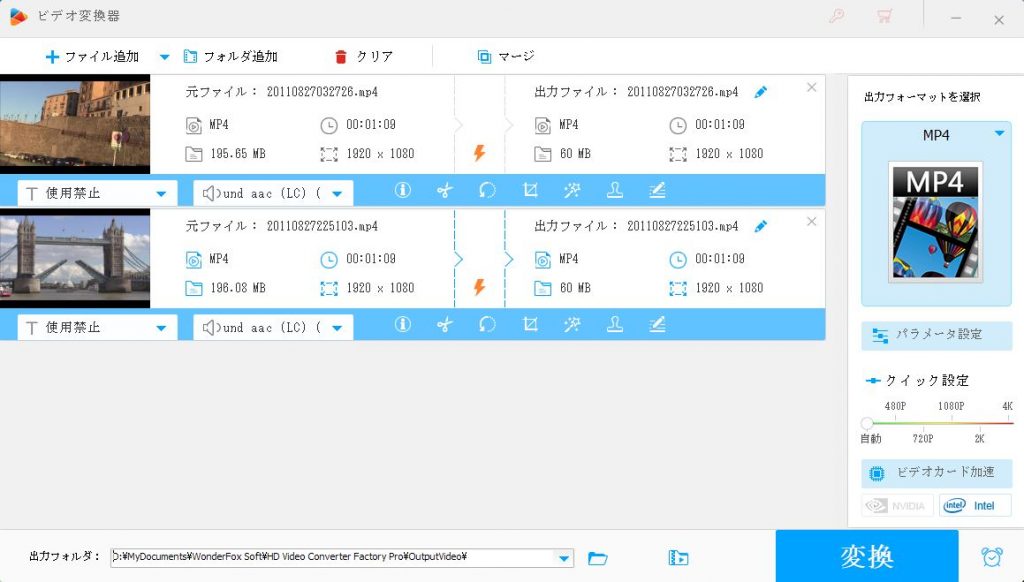Edit output filename 20110827032726.mp4 pencil icon
This screenshot has height=582, width=1024.
(760, 92)
